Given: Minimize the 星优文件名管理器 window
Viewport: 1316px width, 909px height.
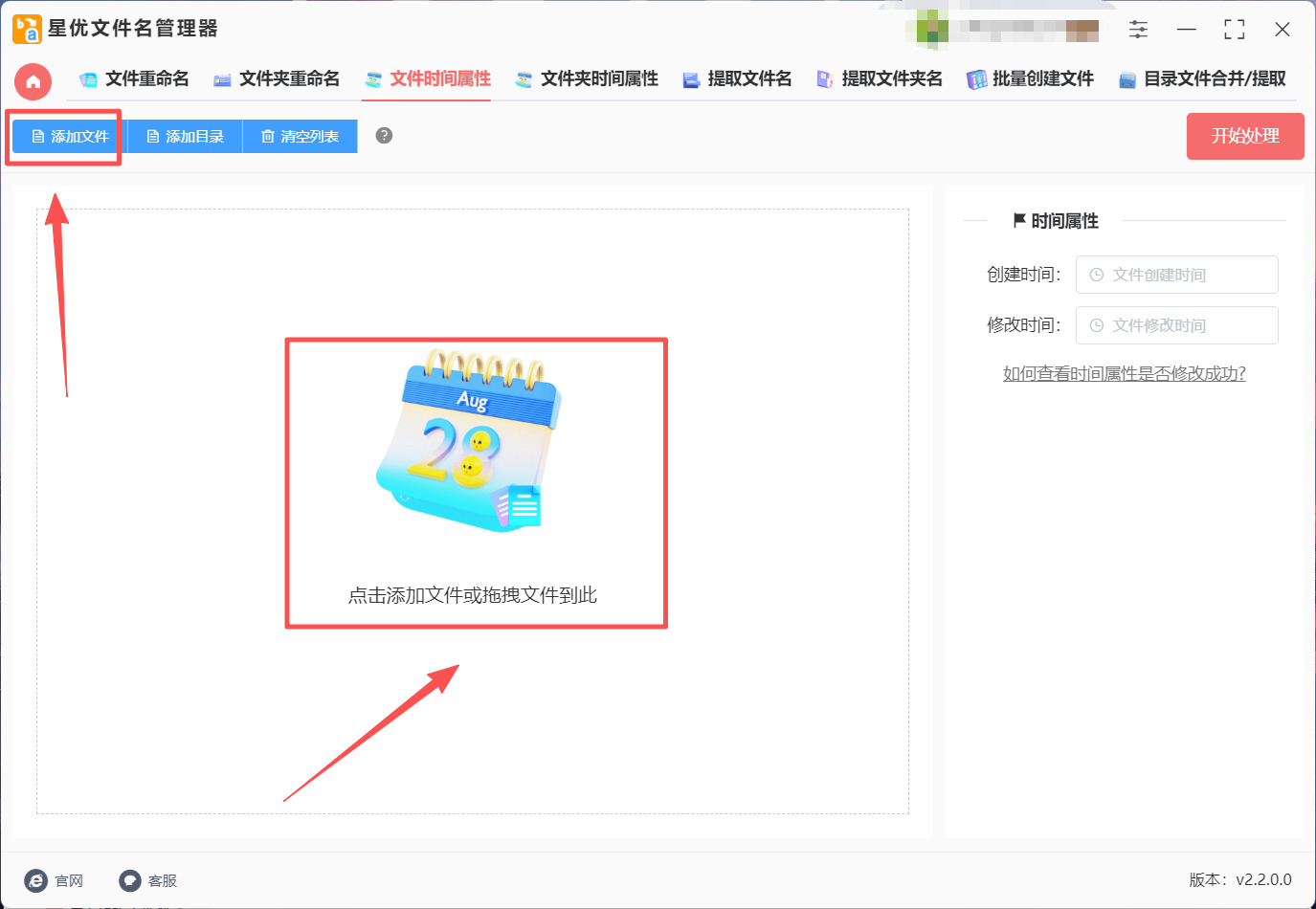Looking at the screenshot, I should click(1187, 30).
